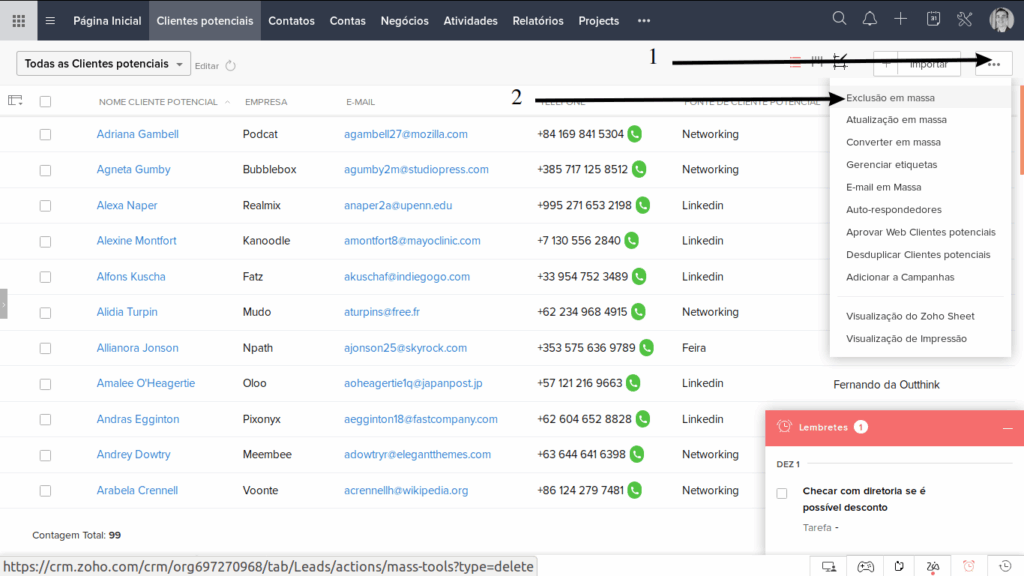Open the CRM search
Screen dimensions: 1024x576
click(x=839, y=19)
